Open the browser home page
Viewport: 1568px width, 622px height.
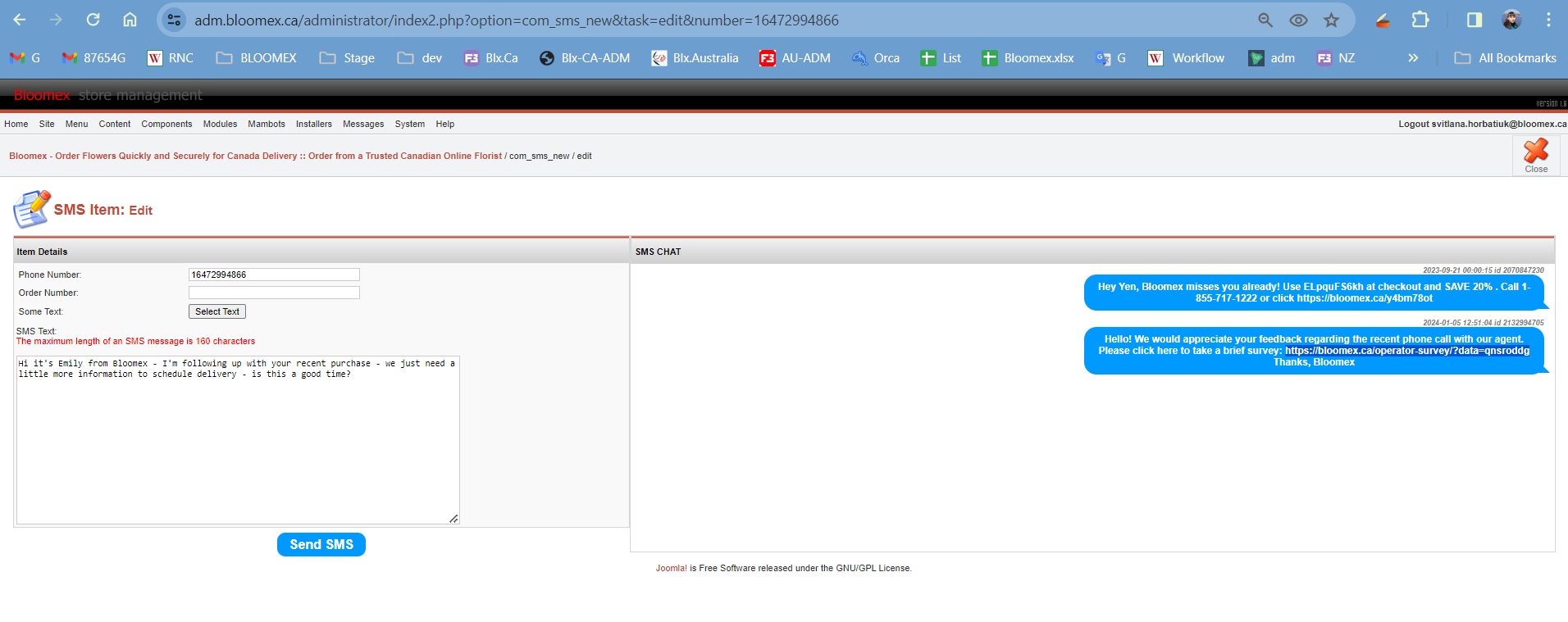130,20
